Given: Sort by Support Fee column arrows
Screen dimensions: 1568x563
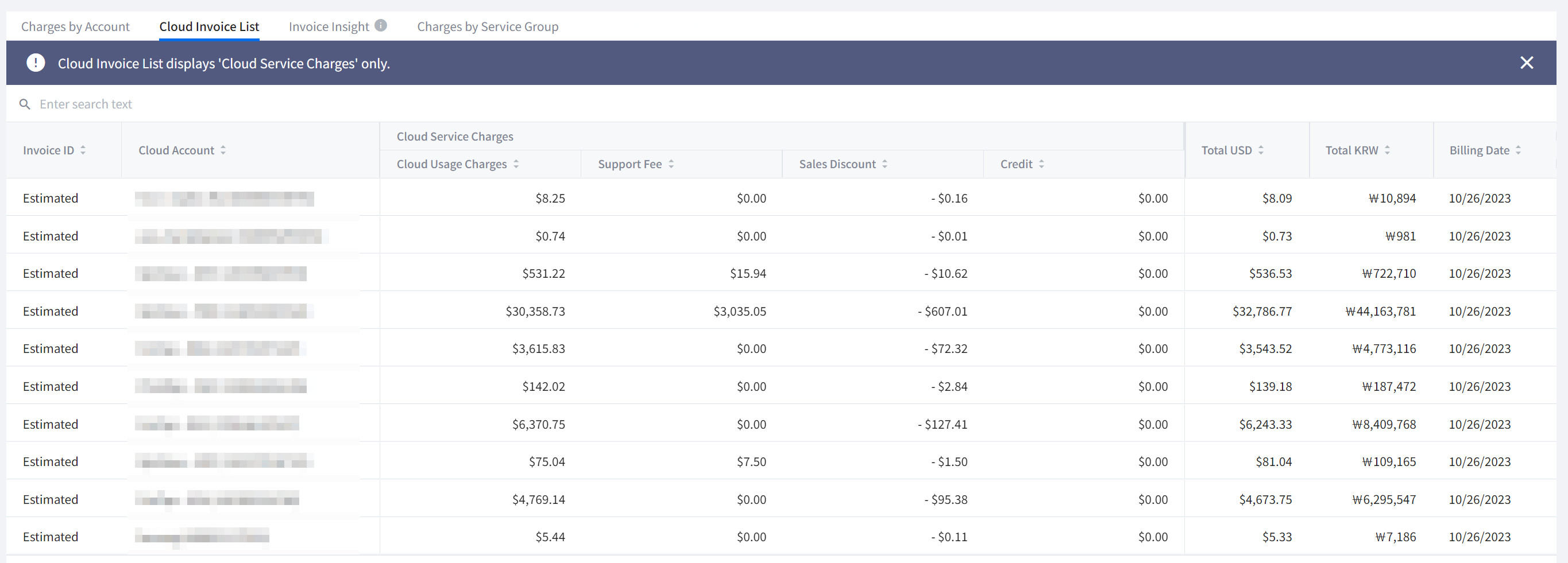Looking at the screenshot, I should tap(671, 164).
